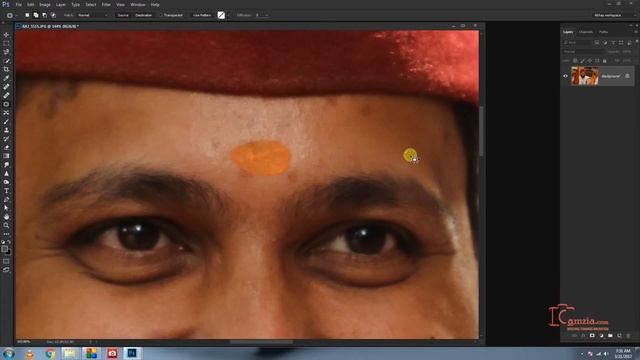The image size is (640, 360).
Task: Click the diagonal pattern swatch in options bar
Action: point(221,15)
